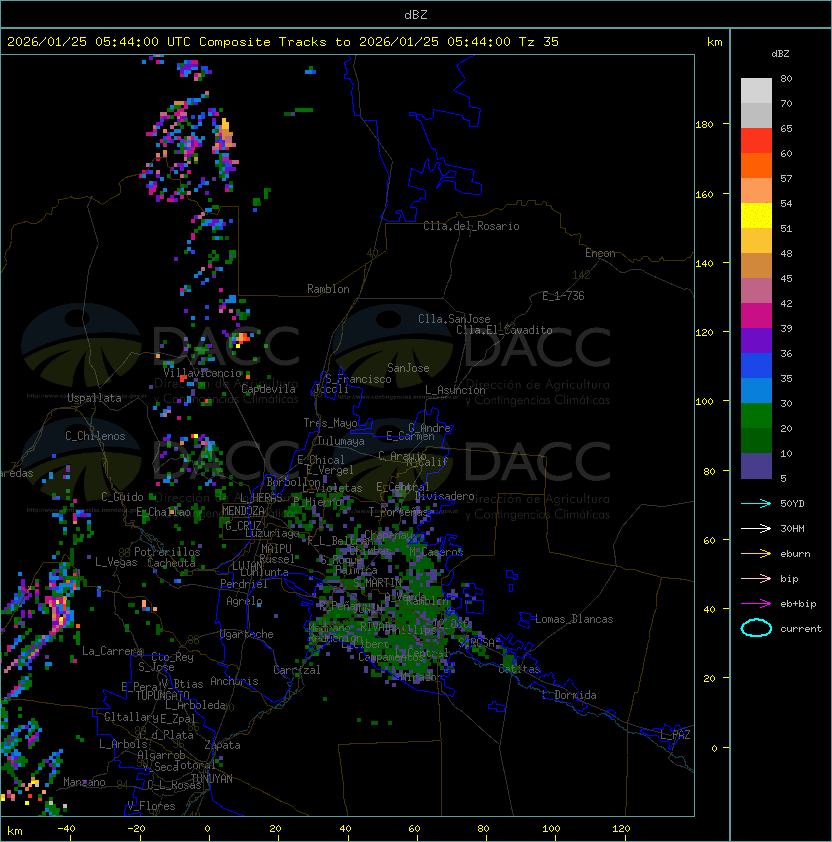This screenshot has height=842, width=832.
Task: Click the 'current' legend label
Action: (801, 629)
